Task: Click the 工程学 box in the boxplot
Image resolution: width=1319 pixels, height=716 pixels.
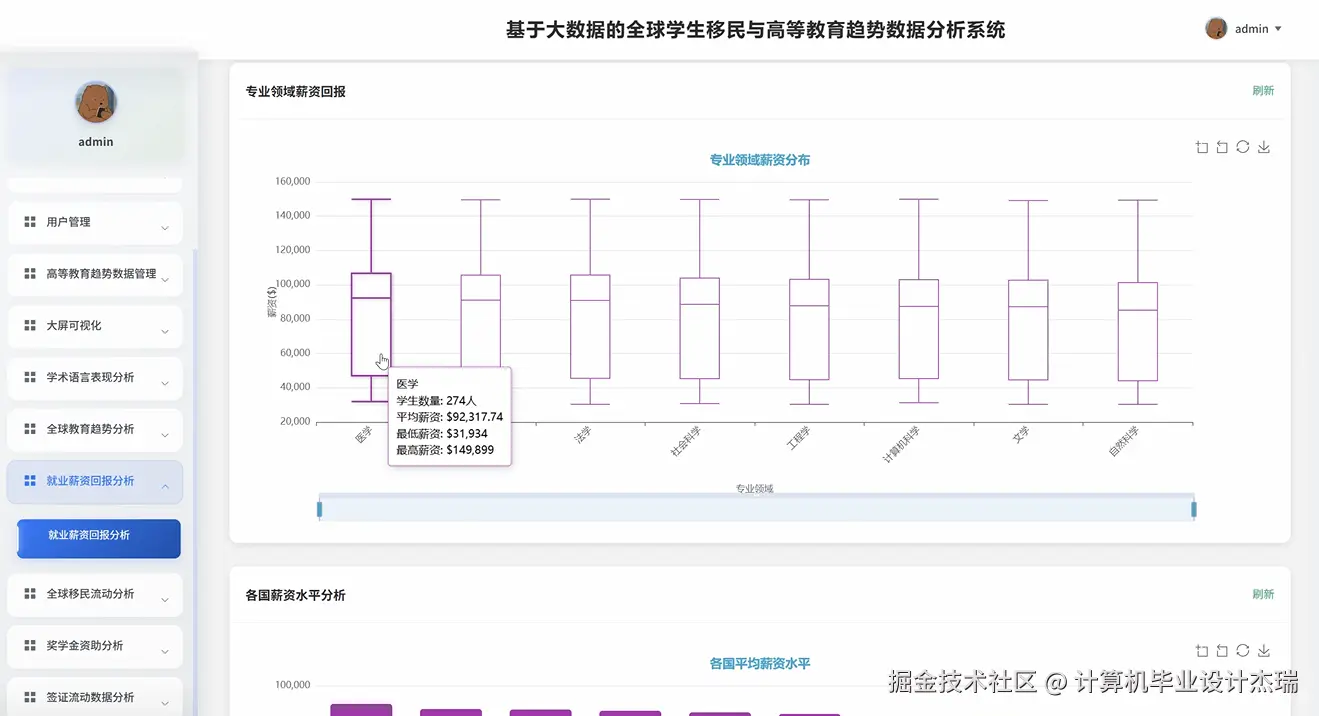Action: (x=809, y=329)
